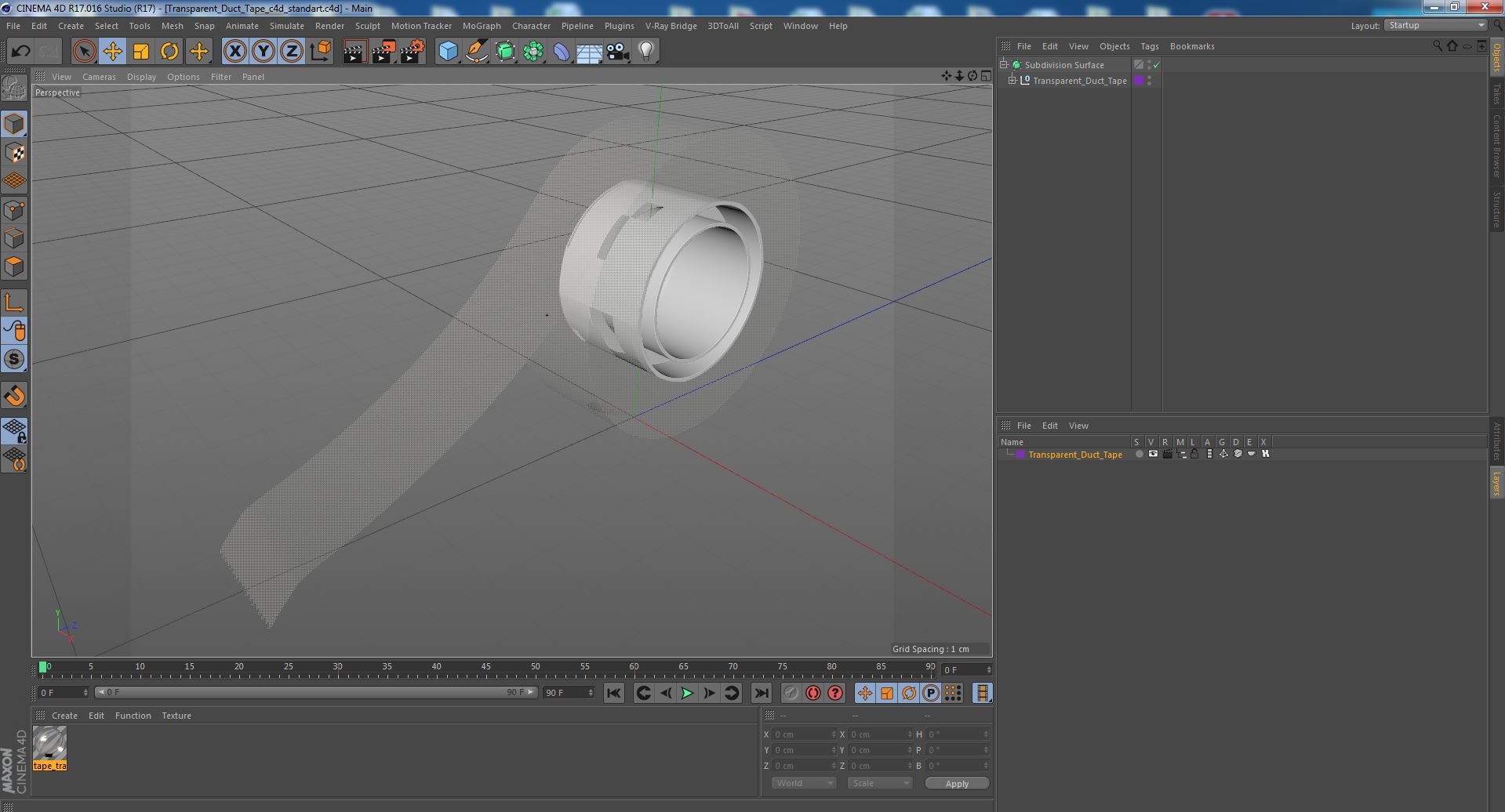Open the World coordinate system dropdown

[x=804, y=783]
